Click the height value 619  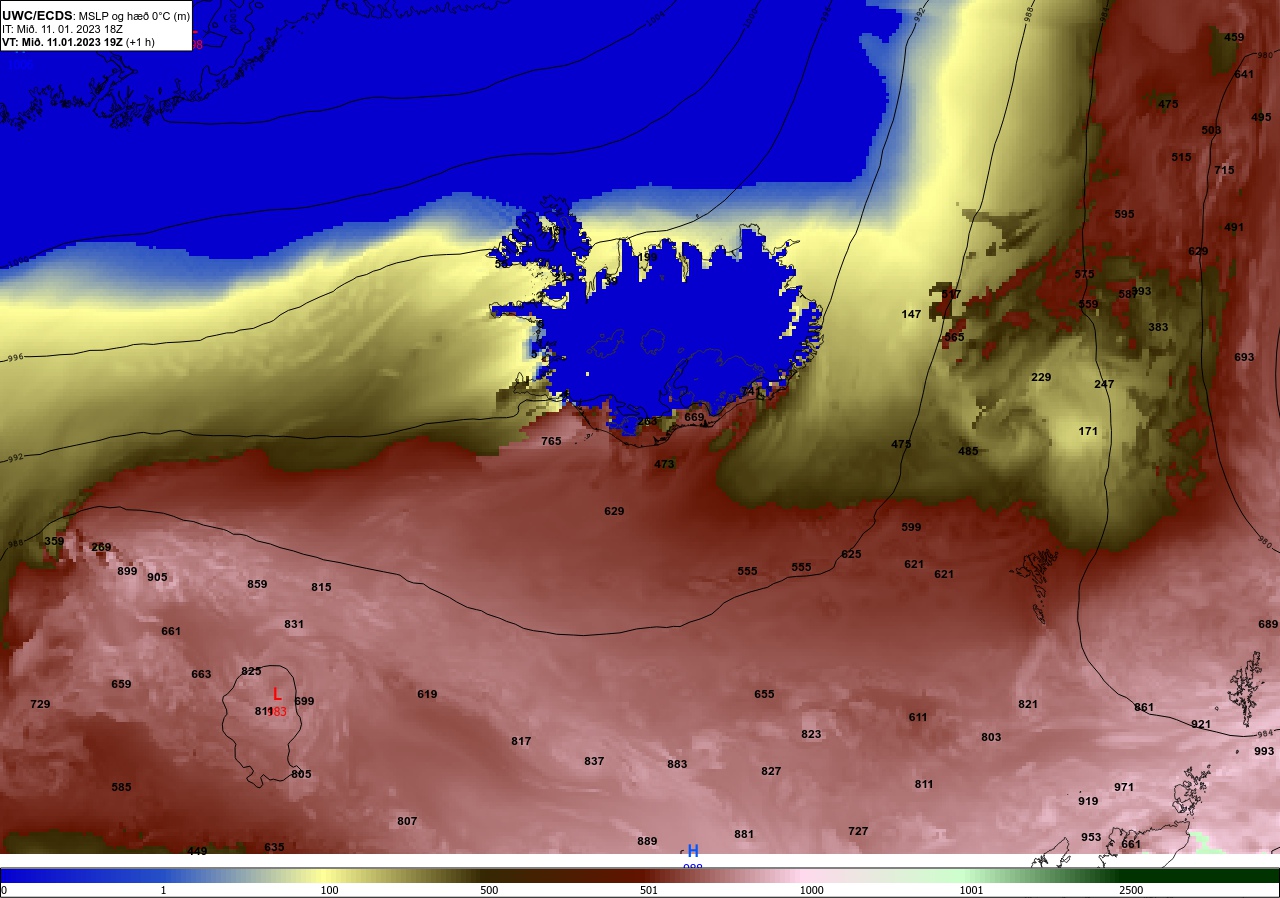(427, 694)
